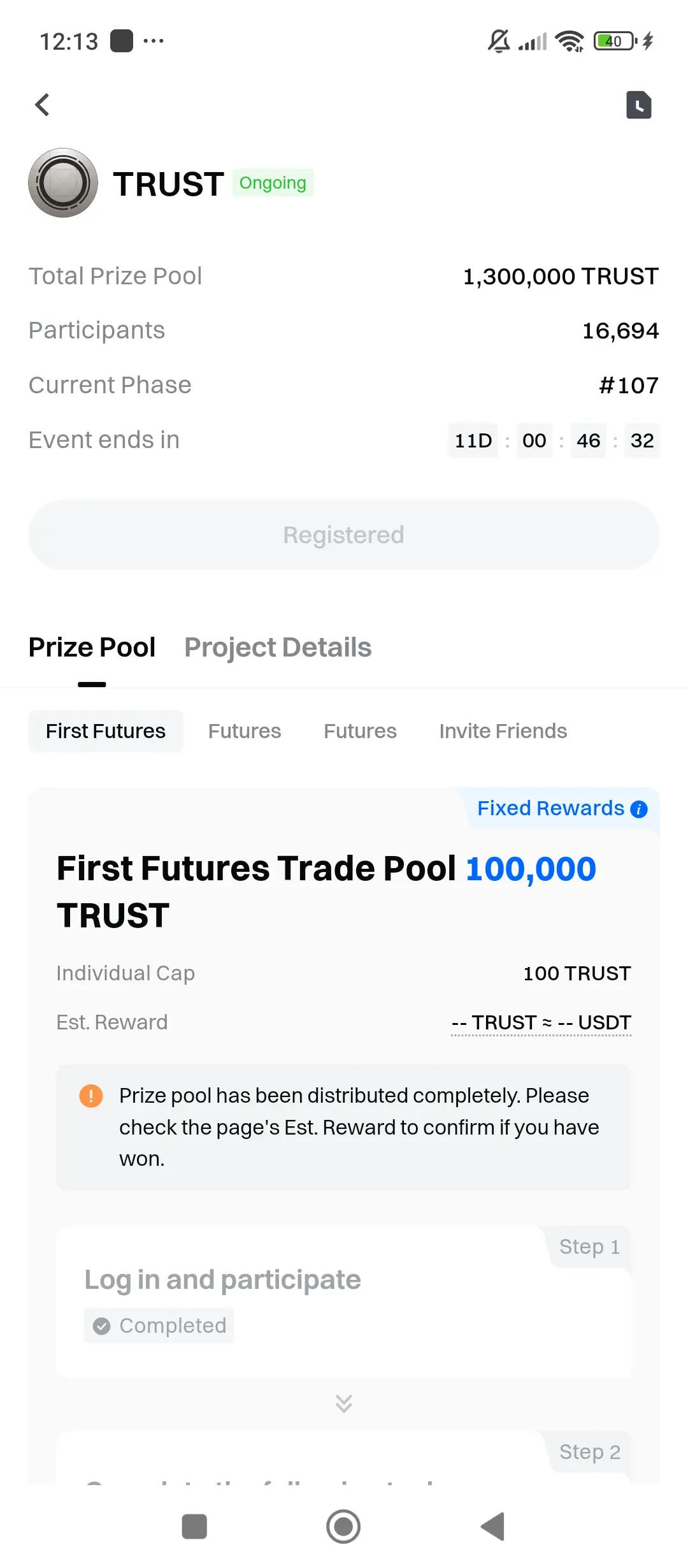Tap the Est. Reward dotted value
This screenshot has width=688, height=1568.
pyautogui.click(x=541, y=1022)
